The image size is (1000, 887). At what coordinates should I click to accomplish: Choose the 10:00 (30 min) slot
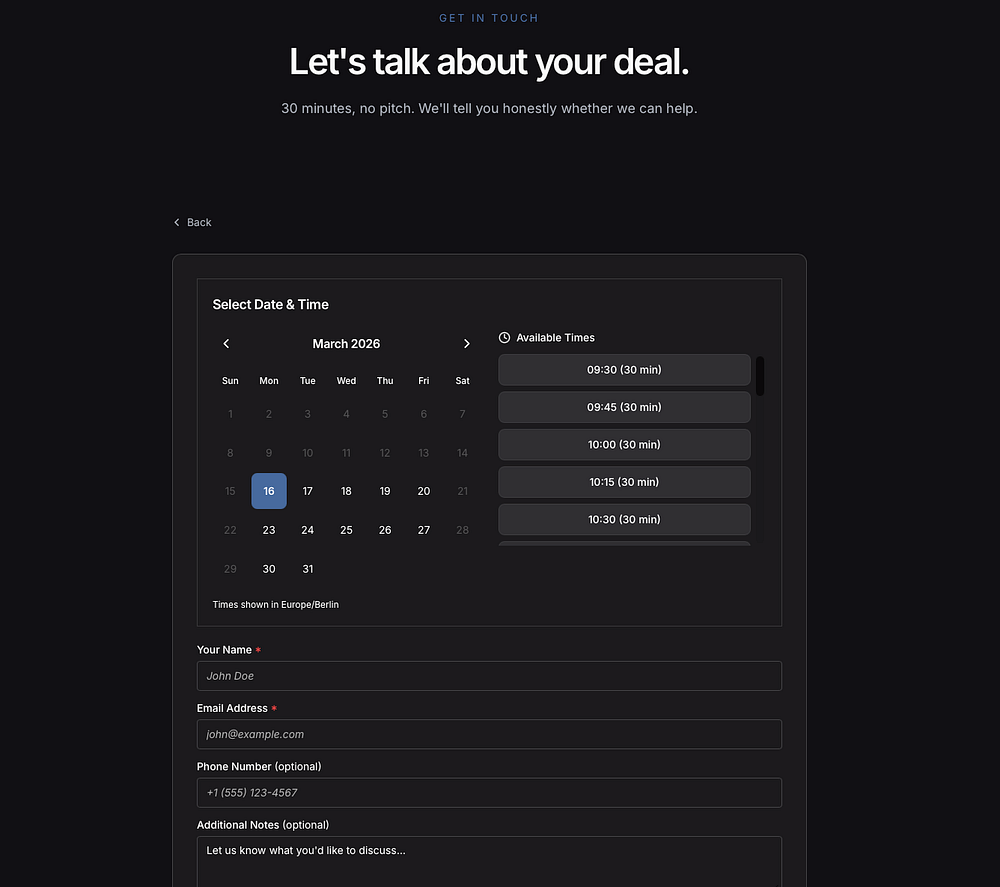[x=624, y=444]
